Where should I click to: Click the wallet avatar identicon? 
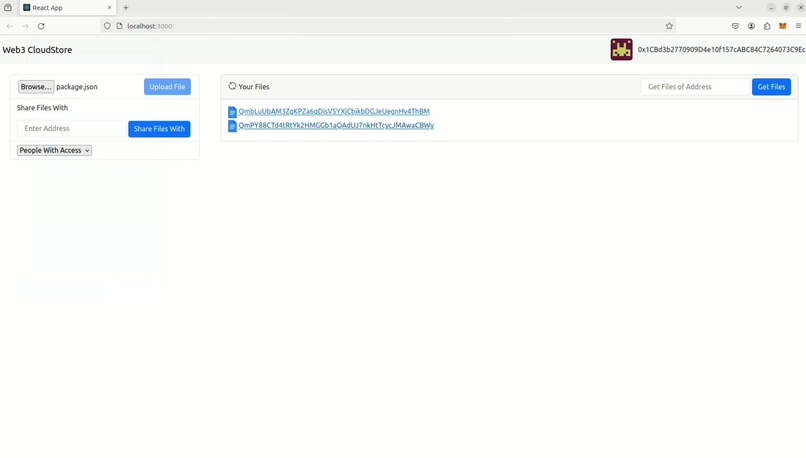621,50
